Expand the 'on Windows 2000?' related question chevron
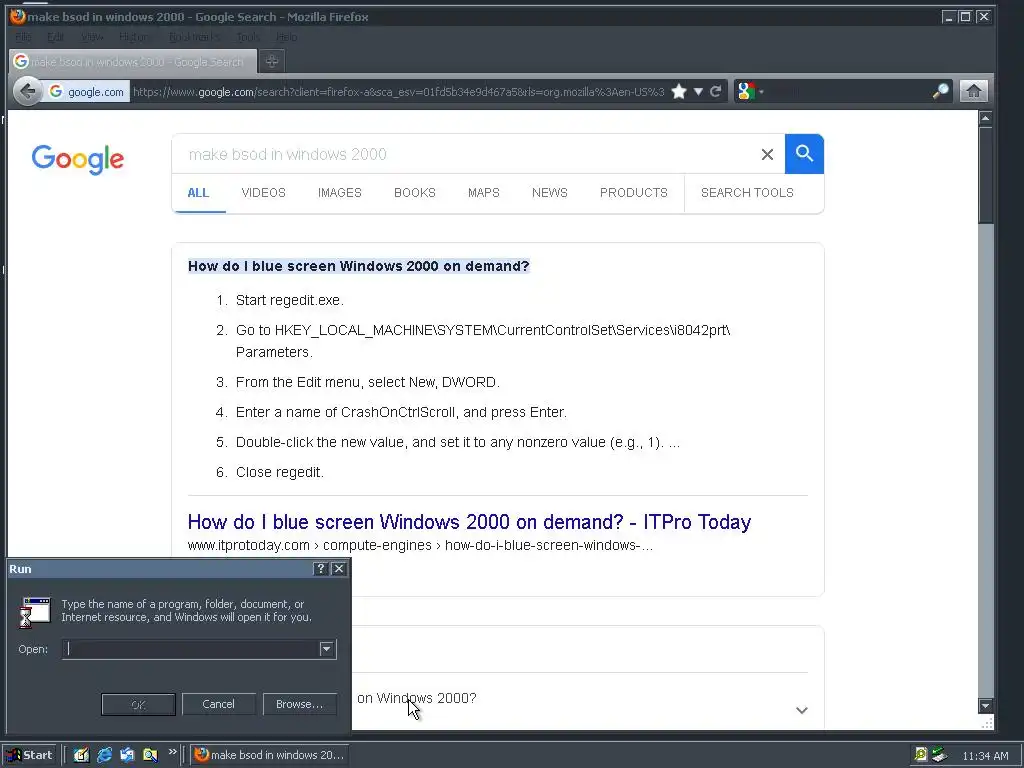This screenshot has width=1024, height=768. (x=801, y=711)
